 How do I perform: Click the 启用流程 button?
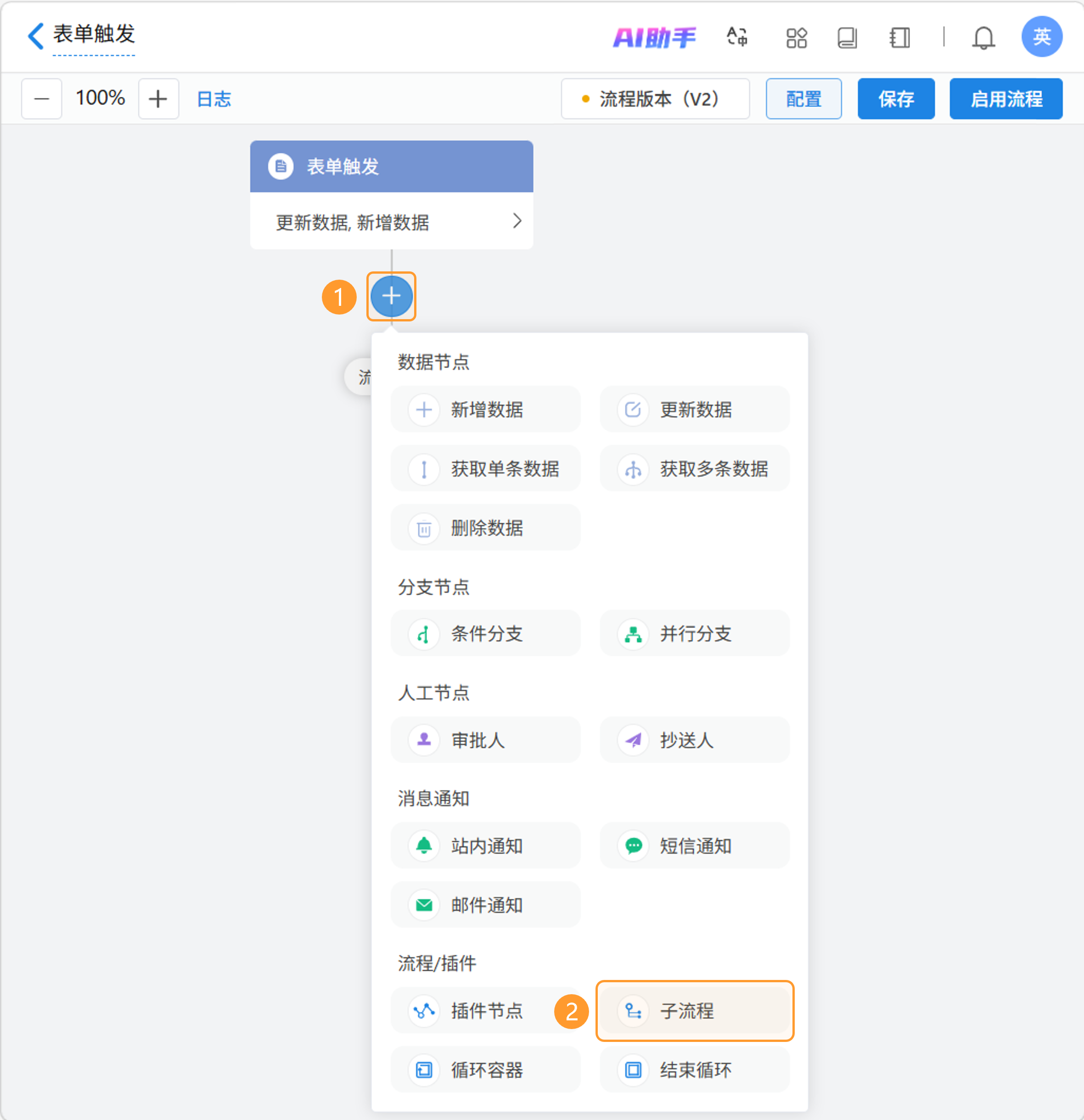click(1005, 99)
